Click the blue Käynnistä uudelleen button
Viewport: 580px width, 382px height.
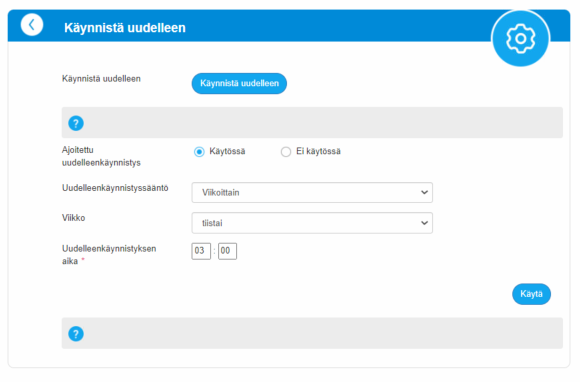click(239, 84)
